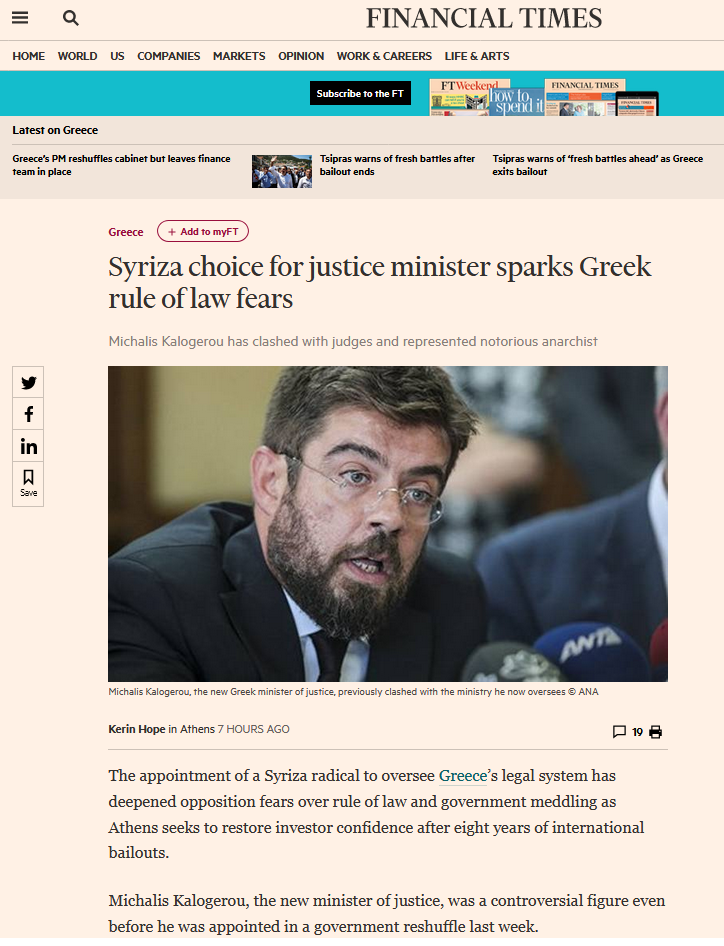Image resolution: width=724 pixels, height=946 pixels.
Task: Open the Tsipras bailout story thumbnail
Action: [282, 171]
